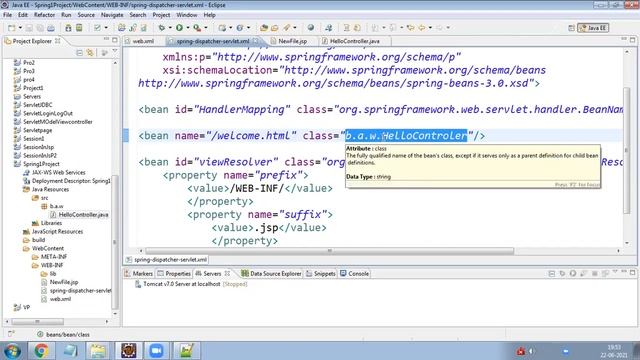The width and height of the screenshot is (640, 360).
Task: Click the Save toolbar icon
Action: tap(29, 28)
